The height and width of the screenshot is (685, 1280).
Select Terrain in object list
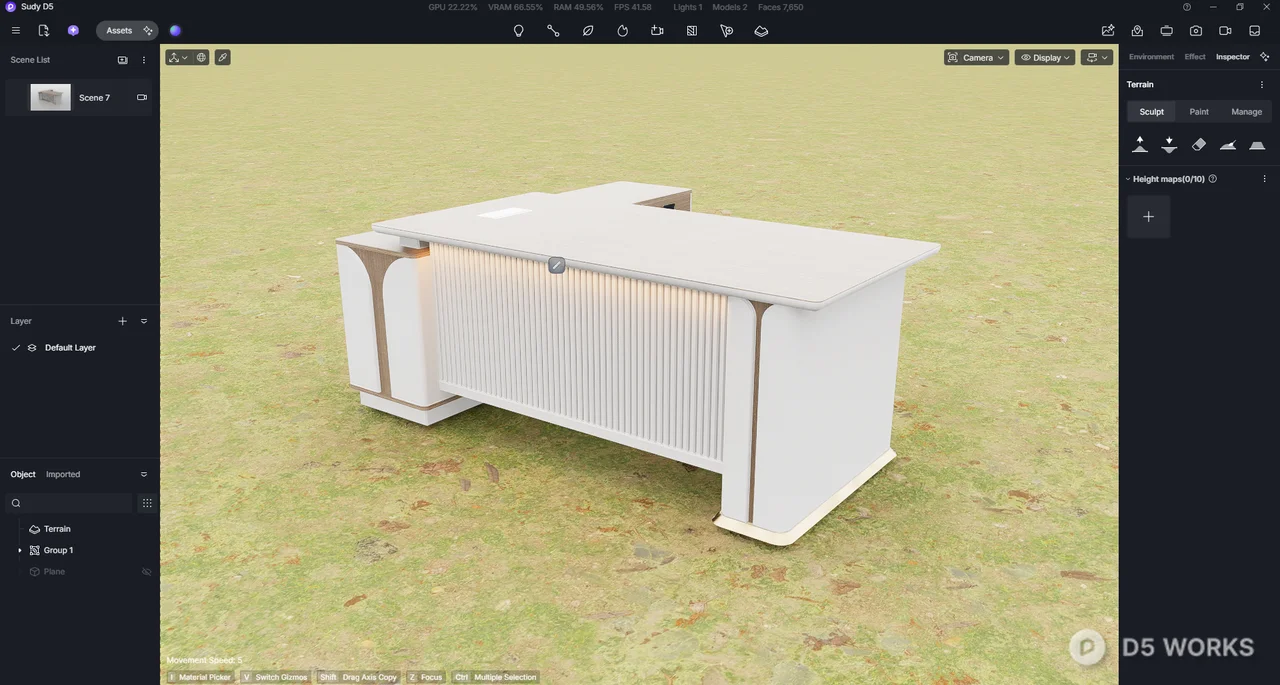57,529
